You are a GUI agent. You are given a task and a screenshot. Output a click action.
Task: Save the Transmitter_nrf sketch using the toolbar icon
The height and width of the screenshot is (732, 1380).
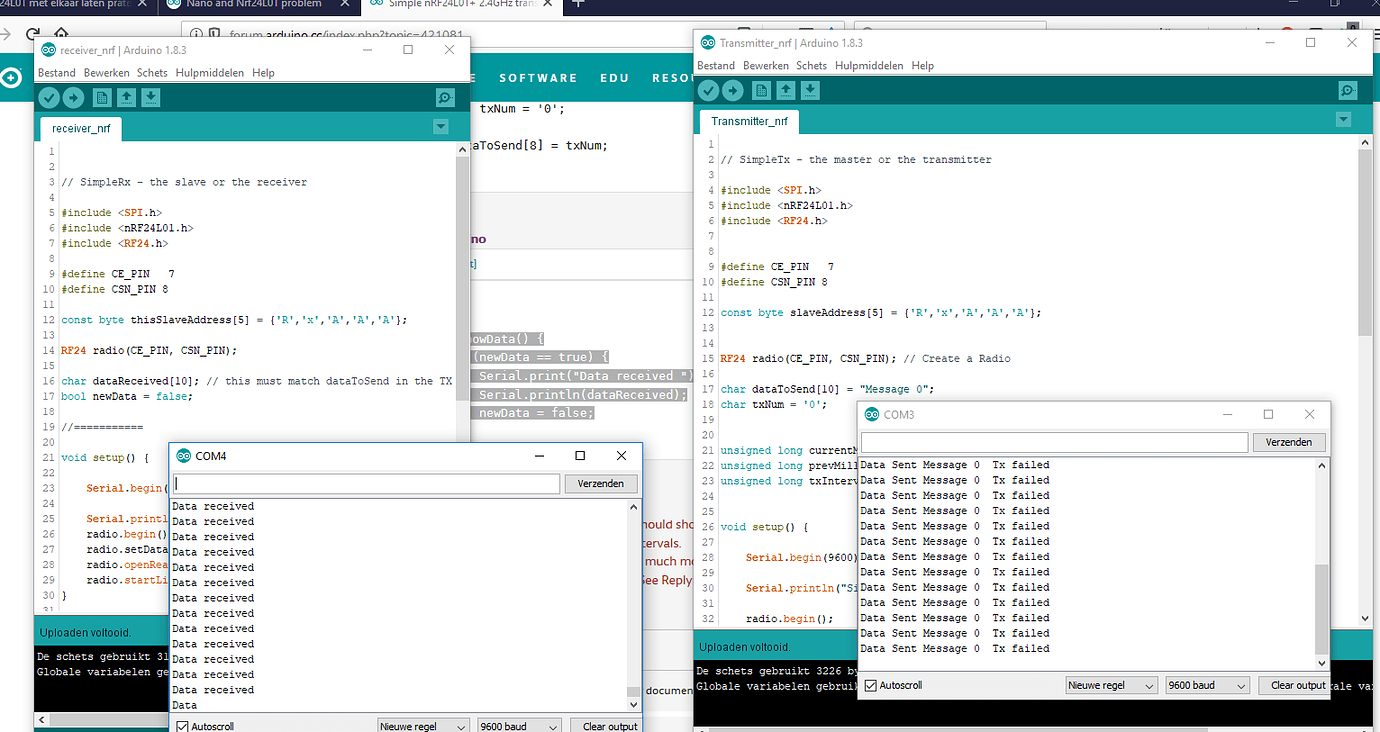click(x=812, y=90)
